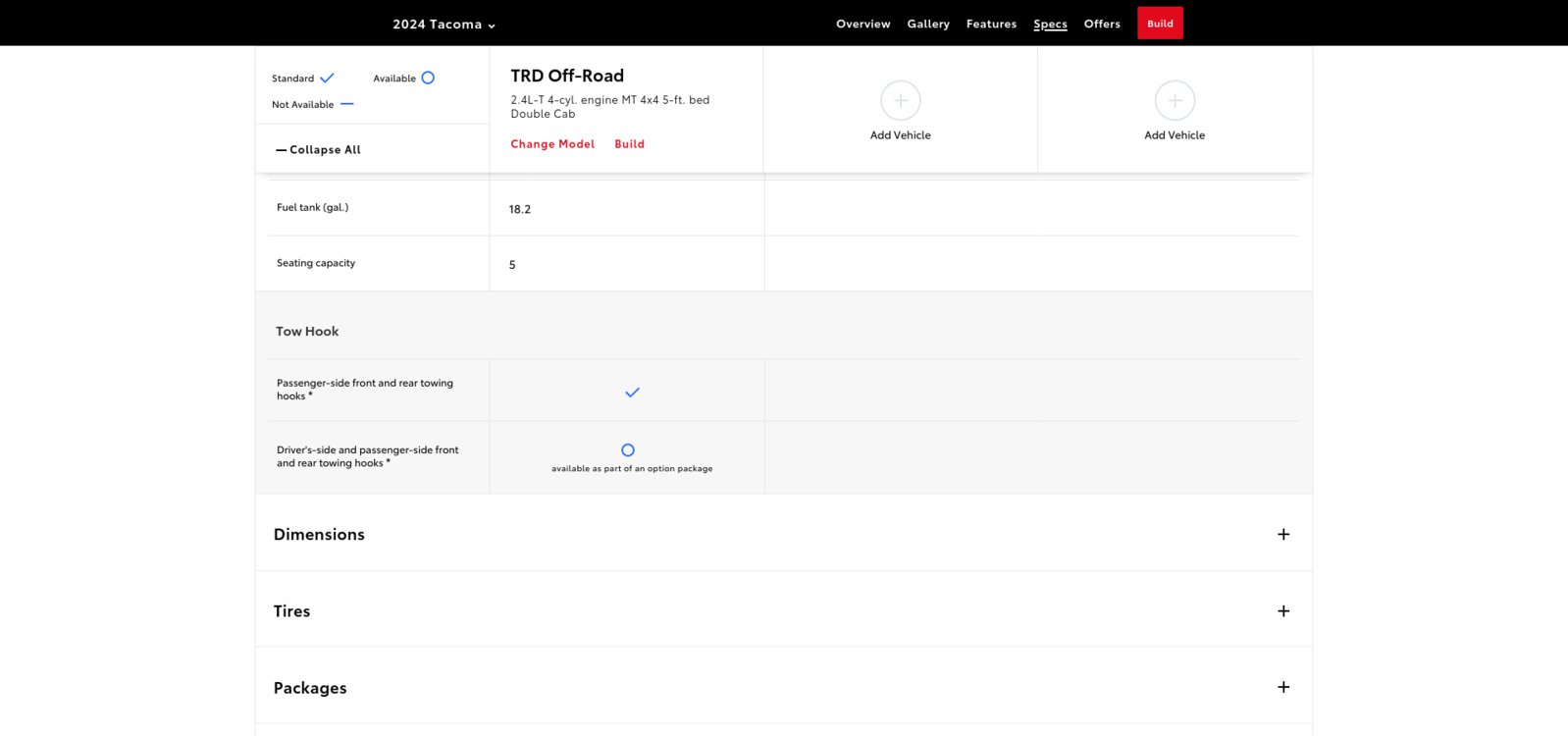This screenshot has width=1568, height=736.
Task: Click the Not Available dash legend icon
Action: (x=346, y=104)
